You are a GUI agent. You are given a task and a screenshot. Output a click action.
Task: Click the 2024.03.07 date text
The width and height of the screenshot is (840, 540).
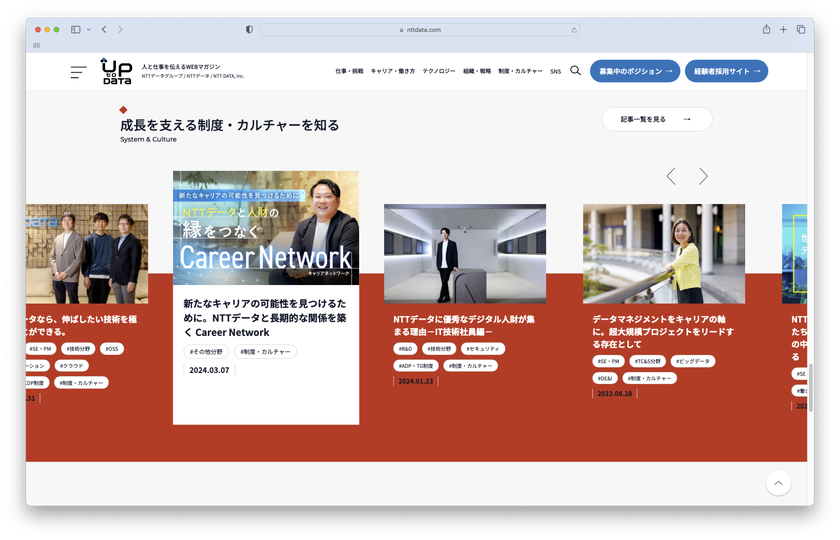209,370
